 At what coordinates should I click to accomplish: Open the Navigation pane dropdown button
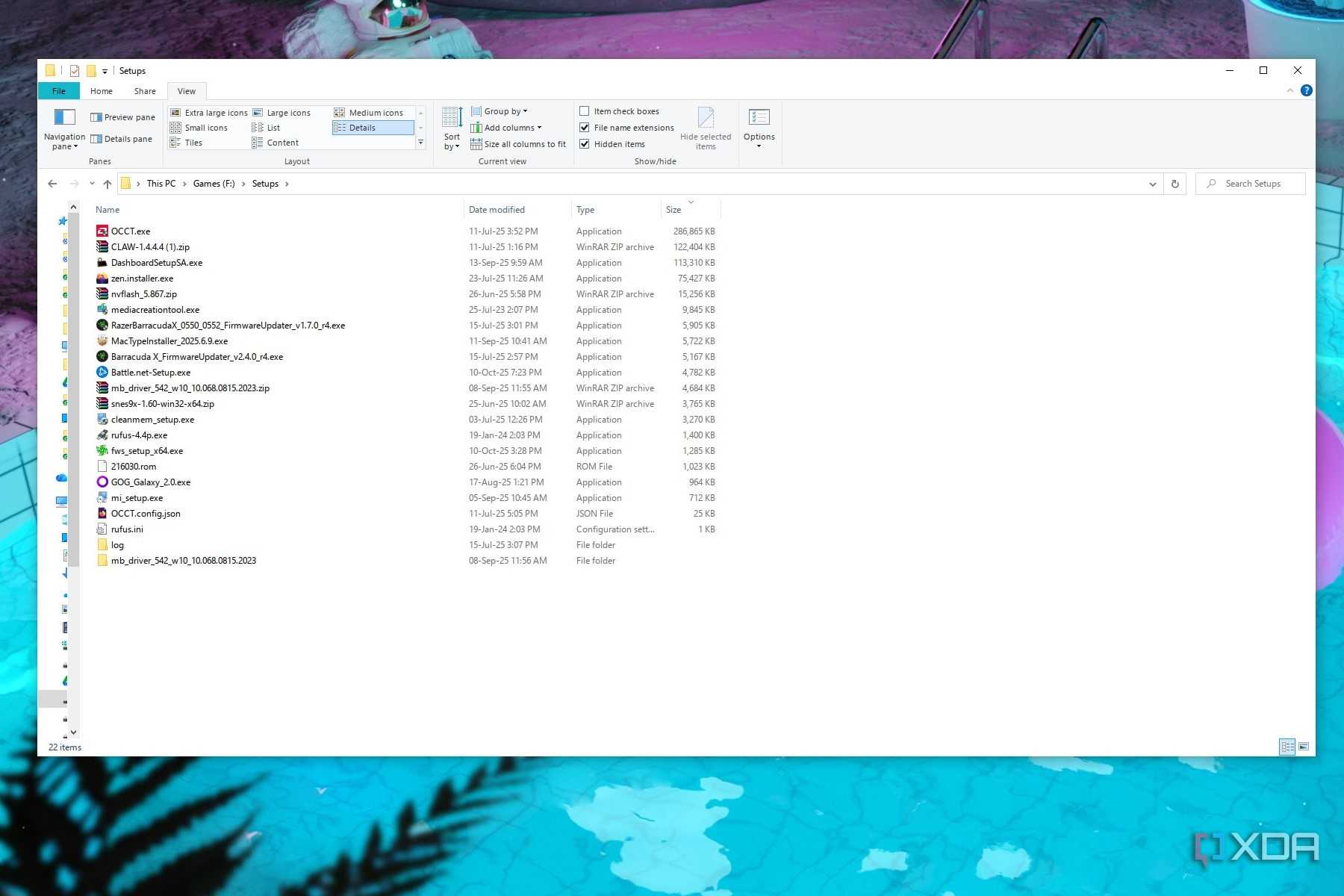click(64, 129)
